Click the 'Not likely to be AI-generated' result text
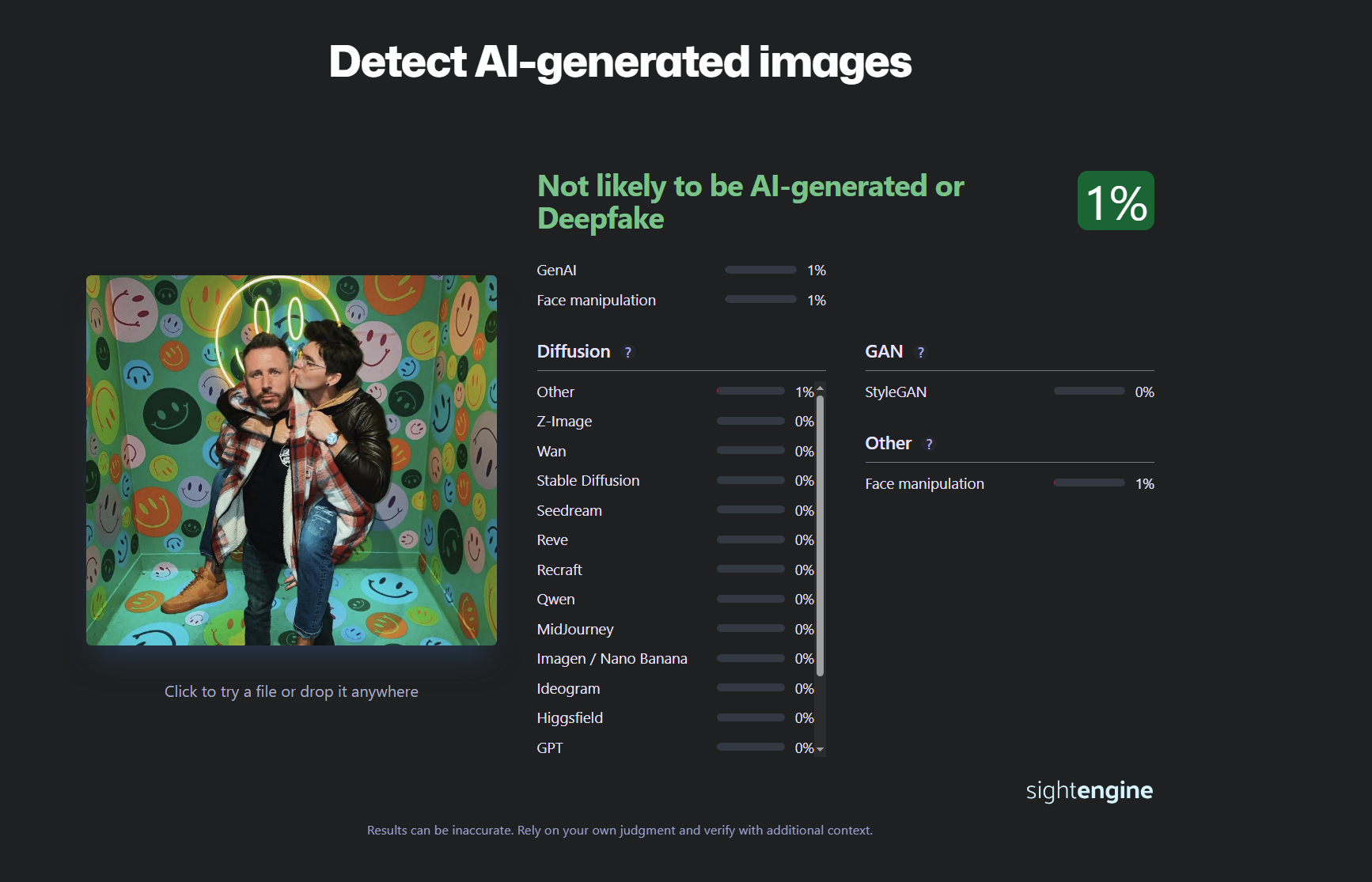Screen dimensions: 1372x882 coord(751,202)
